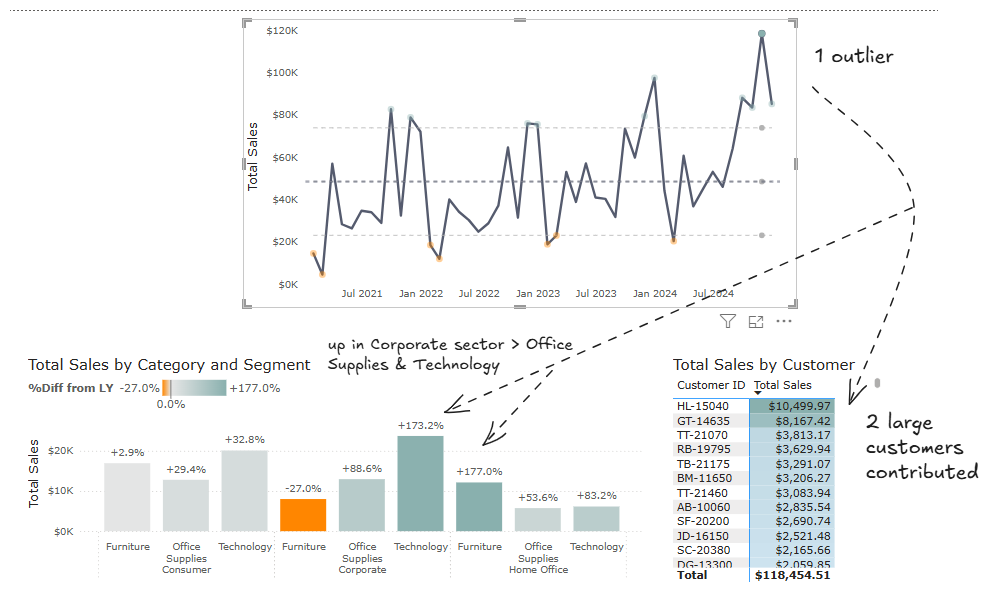
Task: Click the sort arrow under Total Sales header
Action: pos(757,393)
